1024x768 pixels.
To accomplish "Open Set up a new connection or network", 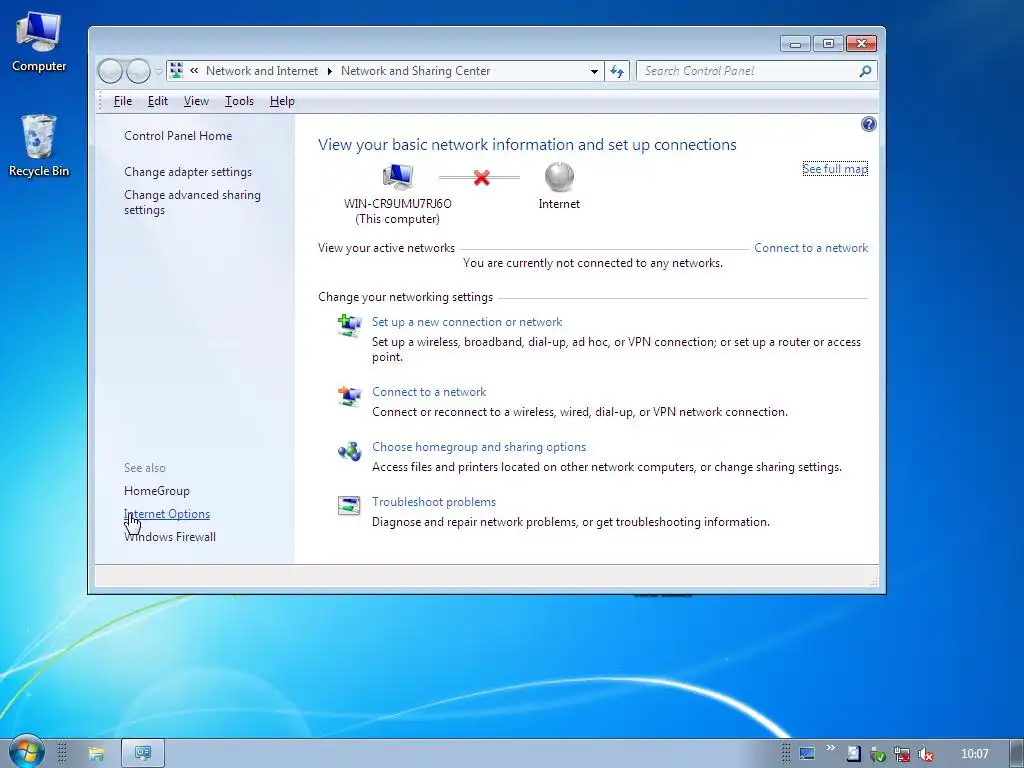I will point(467,322).
